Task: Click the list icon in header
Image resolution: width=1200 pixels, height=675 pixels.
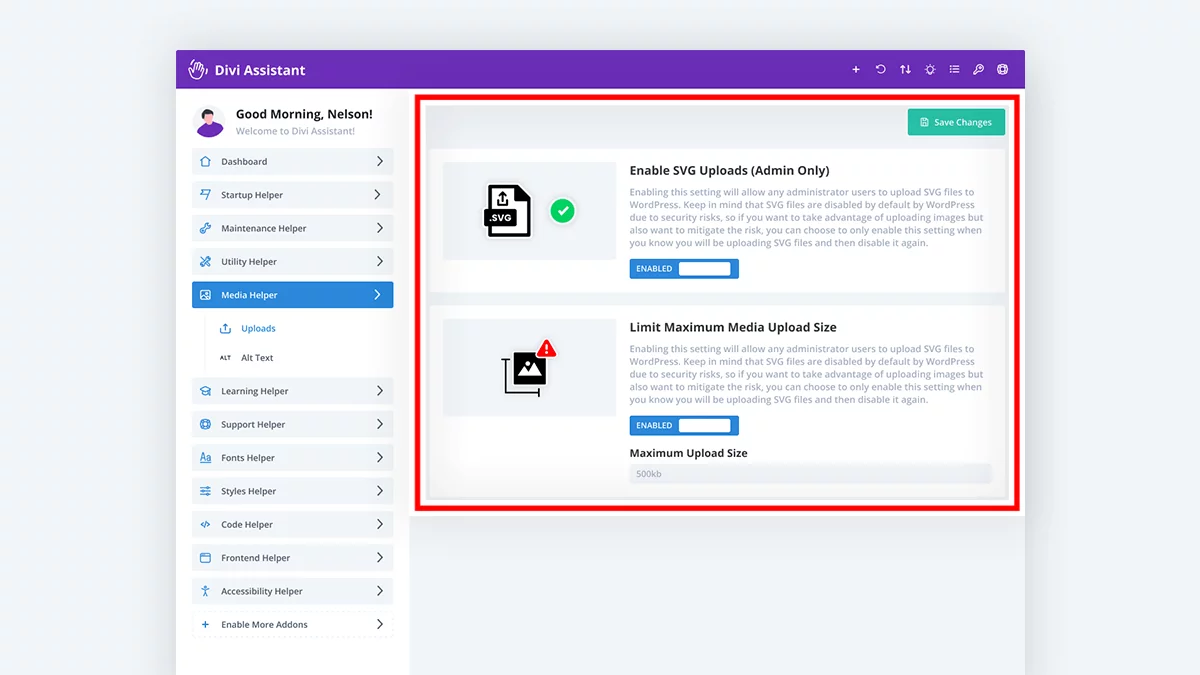Action: pos(954,70)
